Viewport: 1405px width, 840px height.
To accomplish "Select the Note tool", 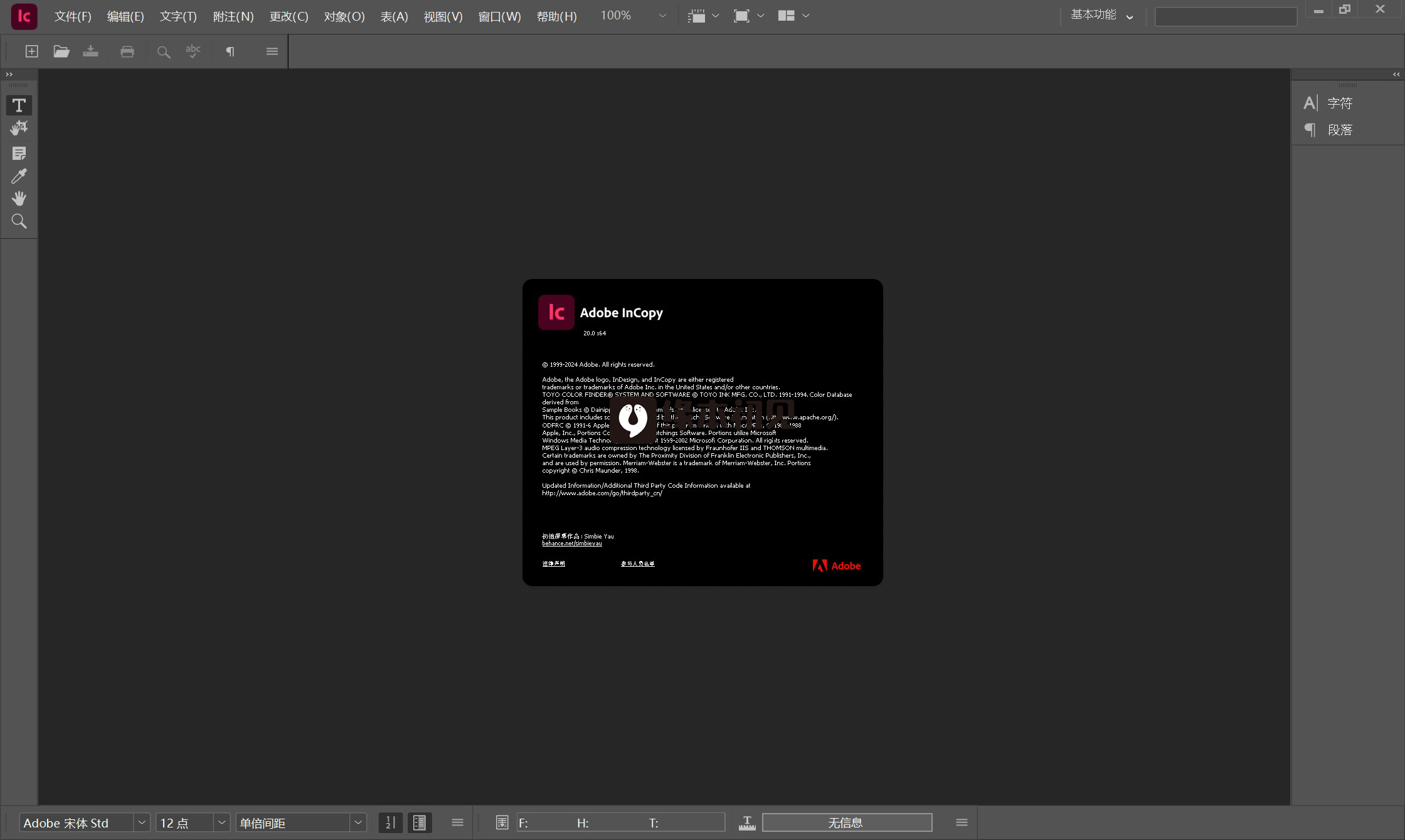I will point(19,154).
